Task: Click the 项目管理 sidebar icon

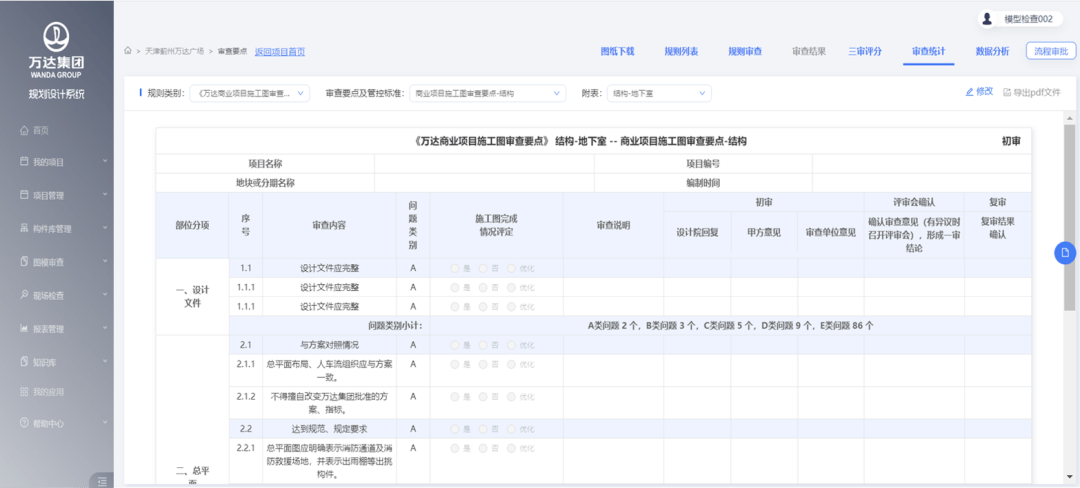Action: point(24,195)
